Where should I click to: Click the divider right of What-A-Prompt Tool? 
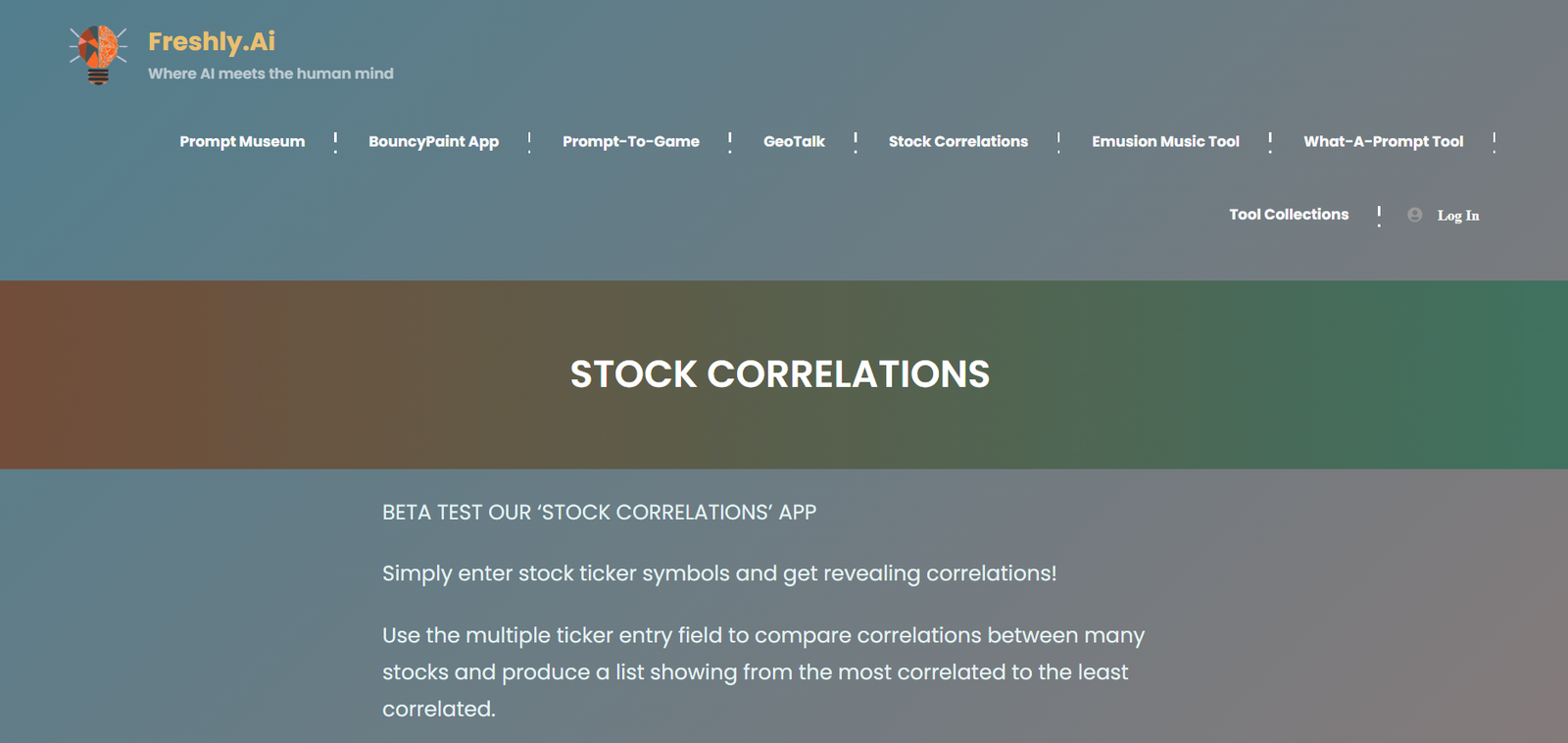coord(1494,142)
